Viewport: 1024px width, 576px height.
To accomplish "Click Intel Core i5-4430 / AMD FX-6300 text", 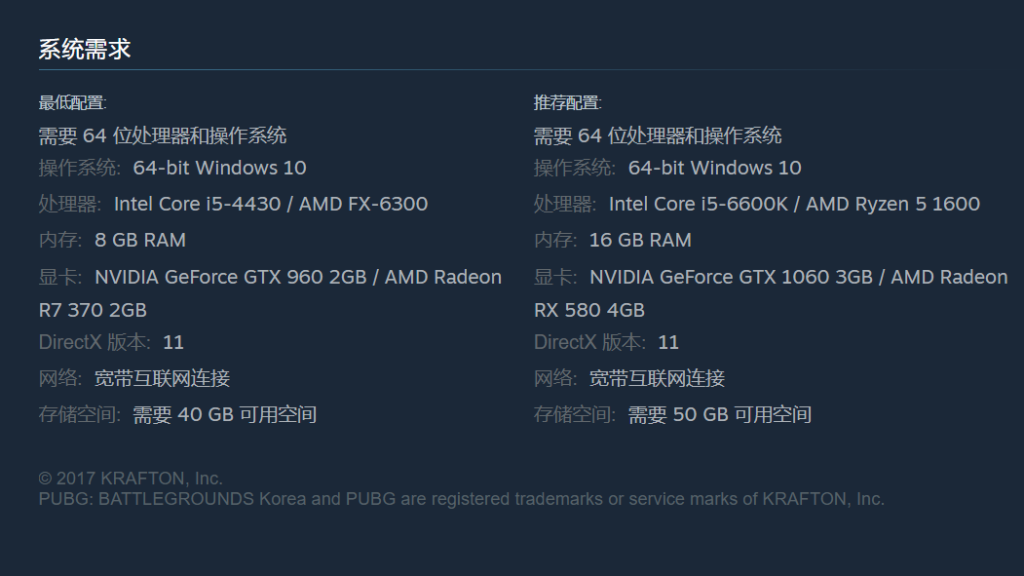I will coord(271,204).
